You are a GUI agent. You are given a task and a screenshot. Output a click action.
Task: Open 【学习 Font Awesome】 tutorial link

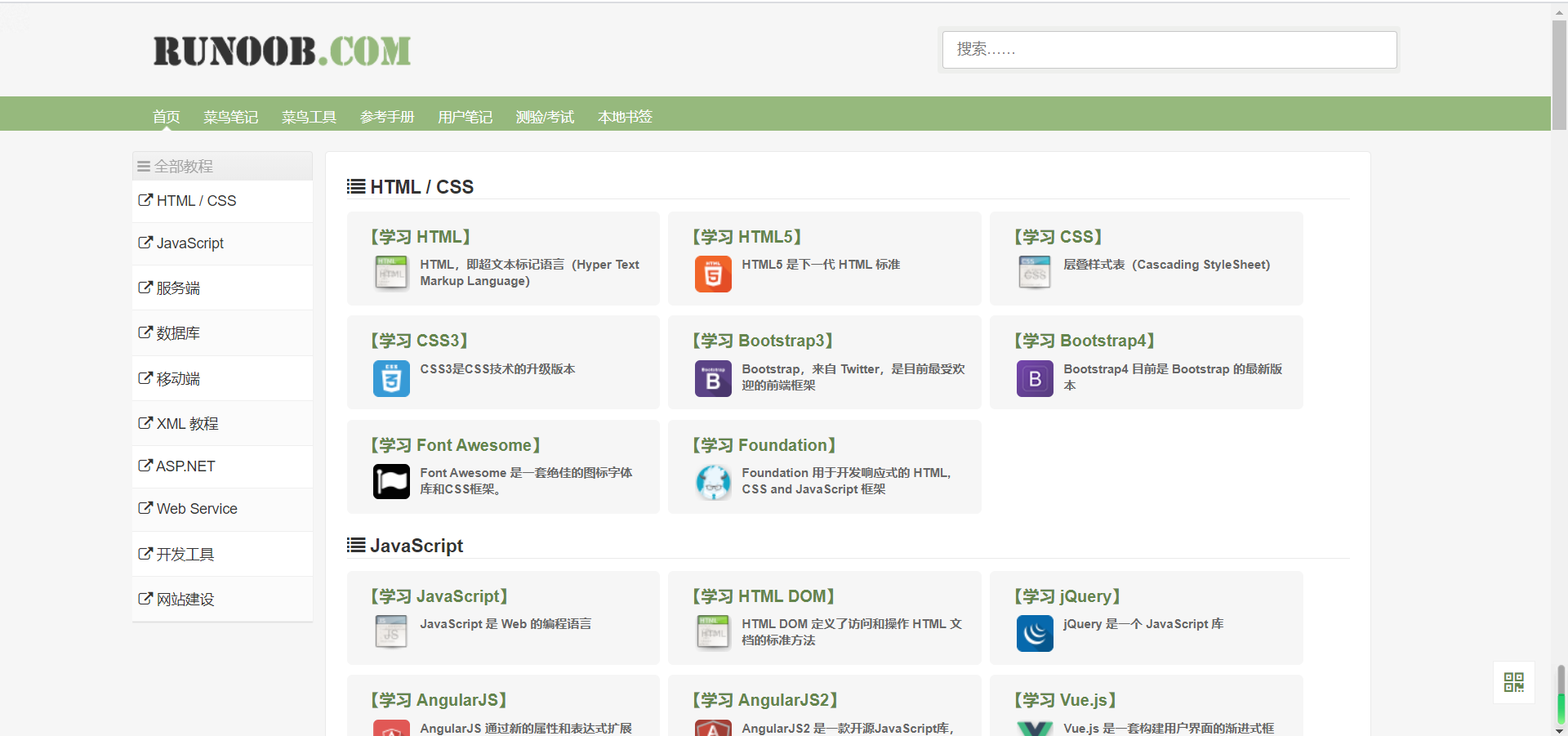point(456,445)
